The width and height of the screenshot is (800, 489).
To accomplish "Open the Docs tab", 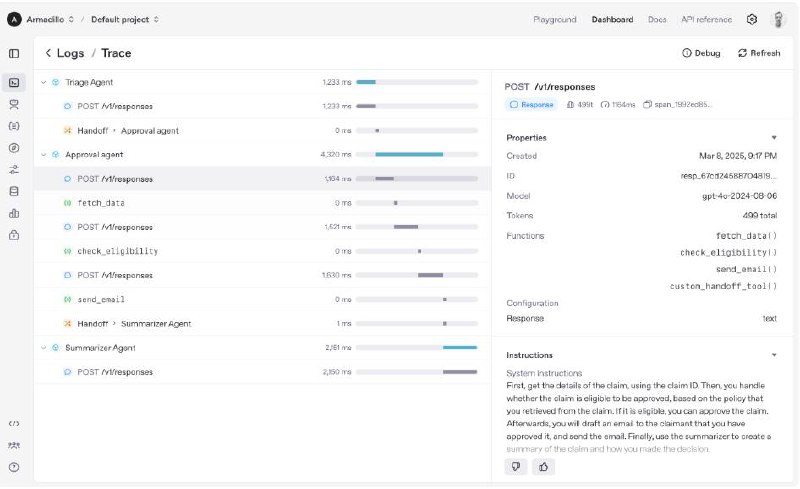I will (657, 19).
